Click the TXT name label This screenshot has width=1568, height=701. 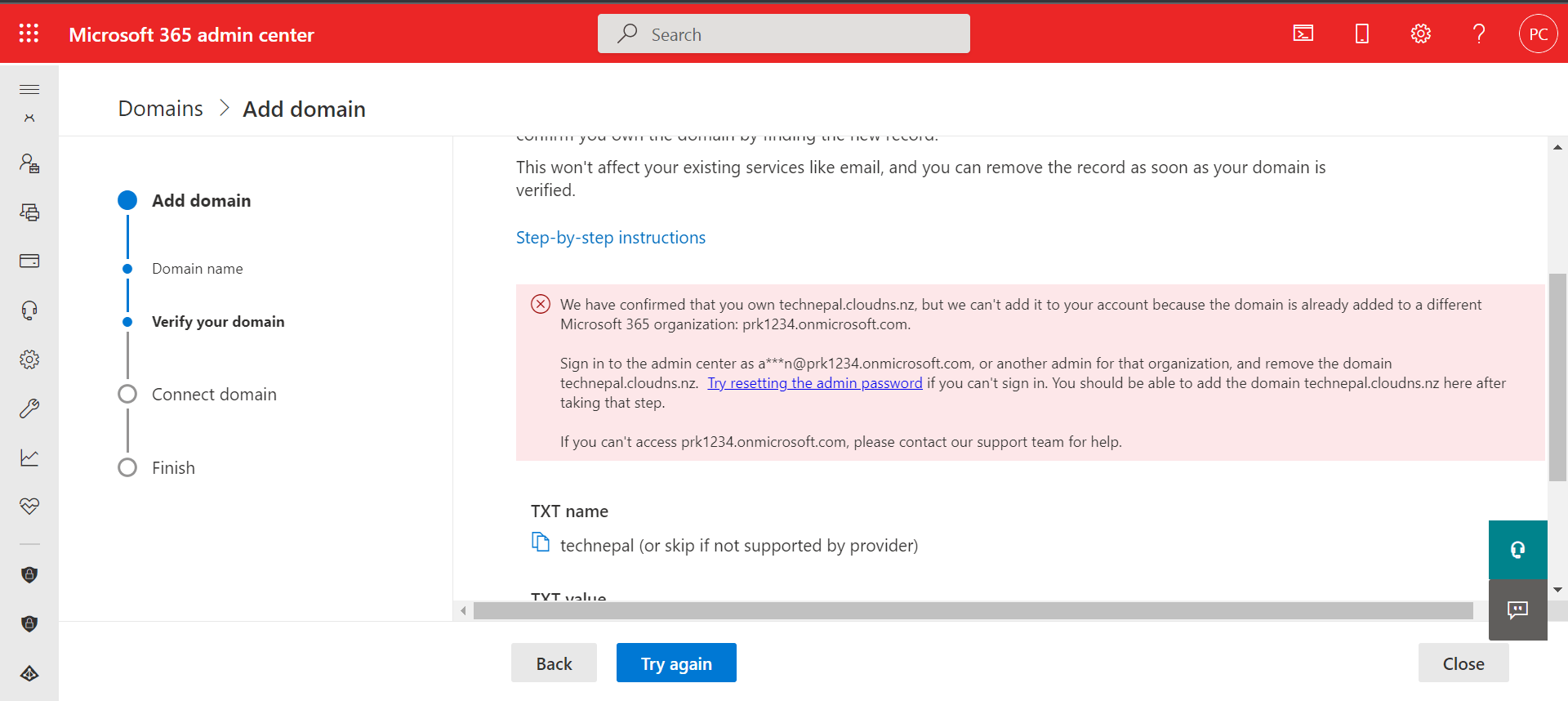[569, 511]
